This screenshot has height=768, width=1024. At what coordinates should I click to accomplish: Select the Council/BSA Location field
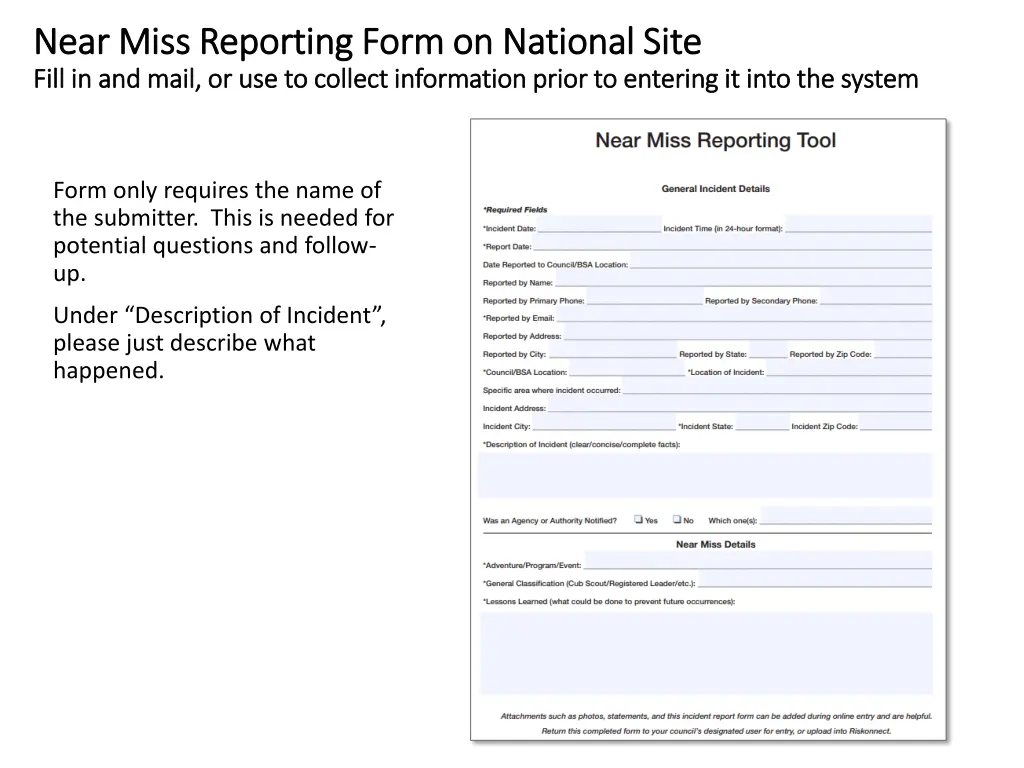pos(625,373)
